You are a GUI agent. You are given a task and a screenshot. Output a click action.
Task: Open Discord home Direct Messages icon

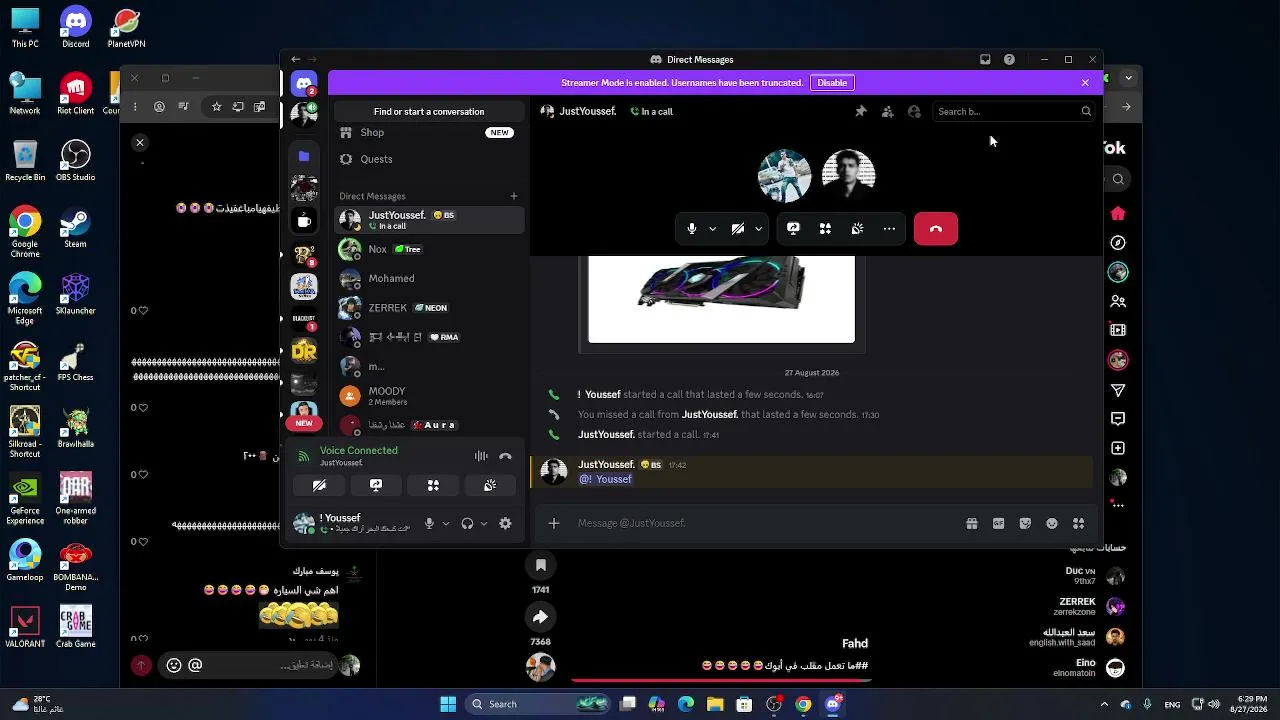pyautogui.click(x=304, y=83)
